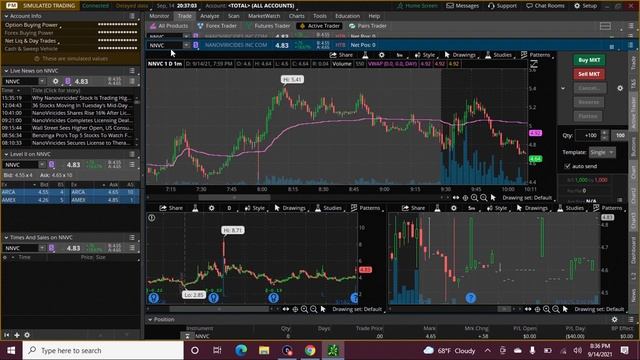Click the Windows Start button
Screen dimensions: 640x360
coord(11,350)
